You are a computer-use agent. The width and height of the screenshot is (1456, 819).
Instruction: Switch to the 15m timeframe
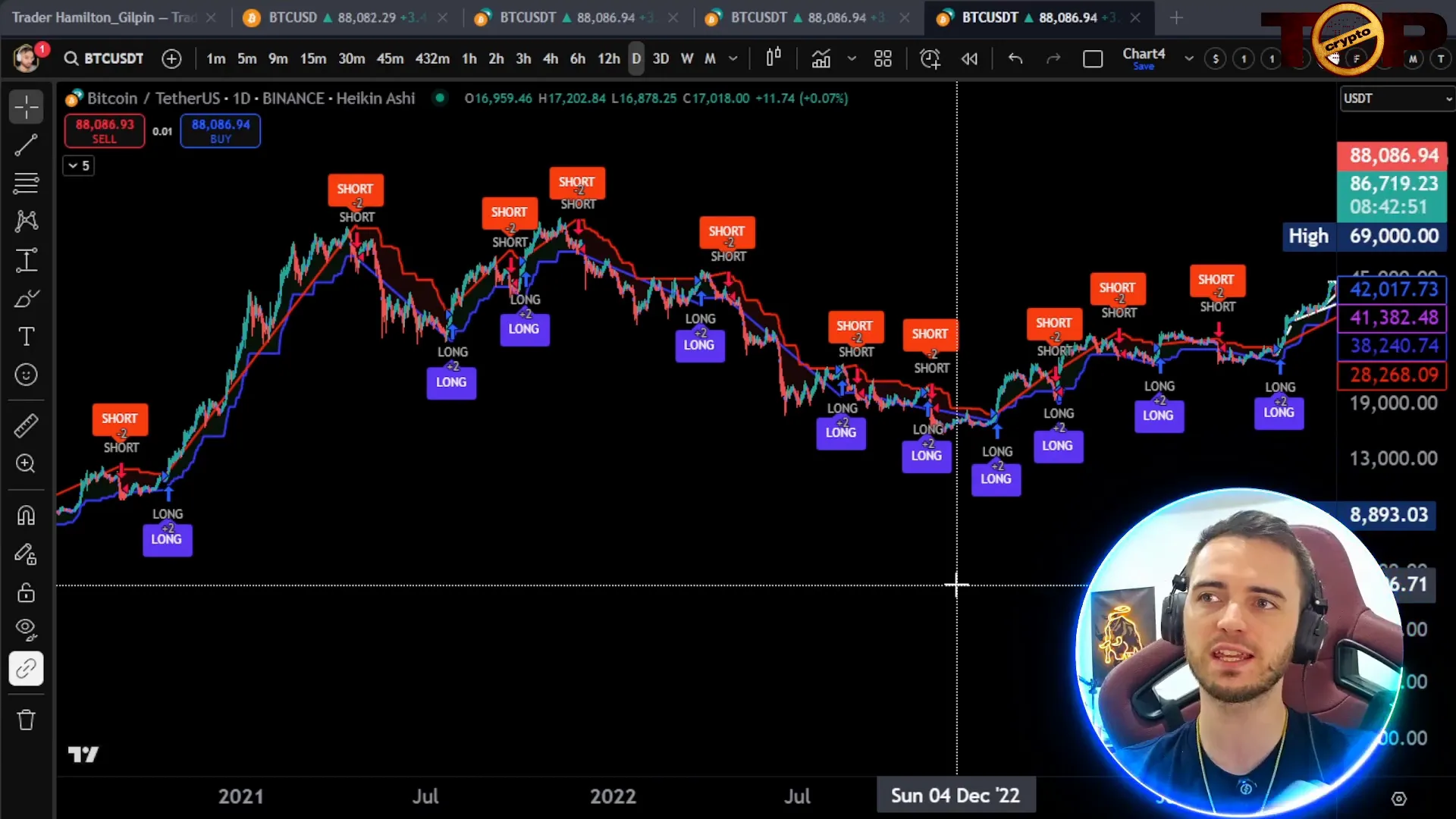pos(312,58)
